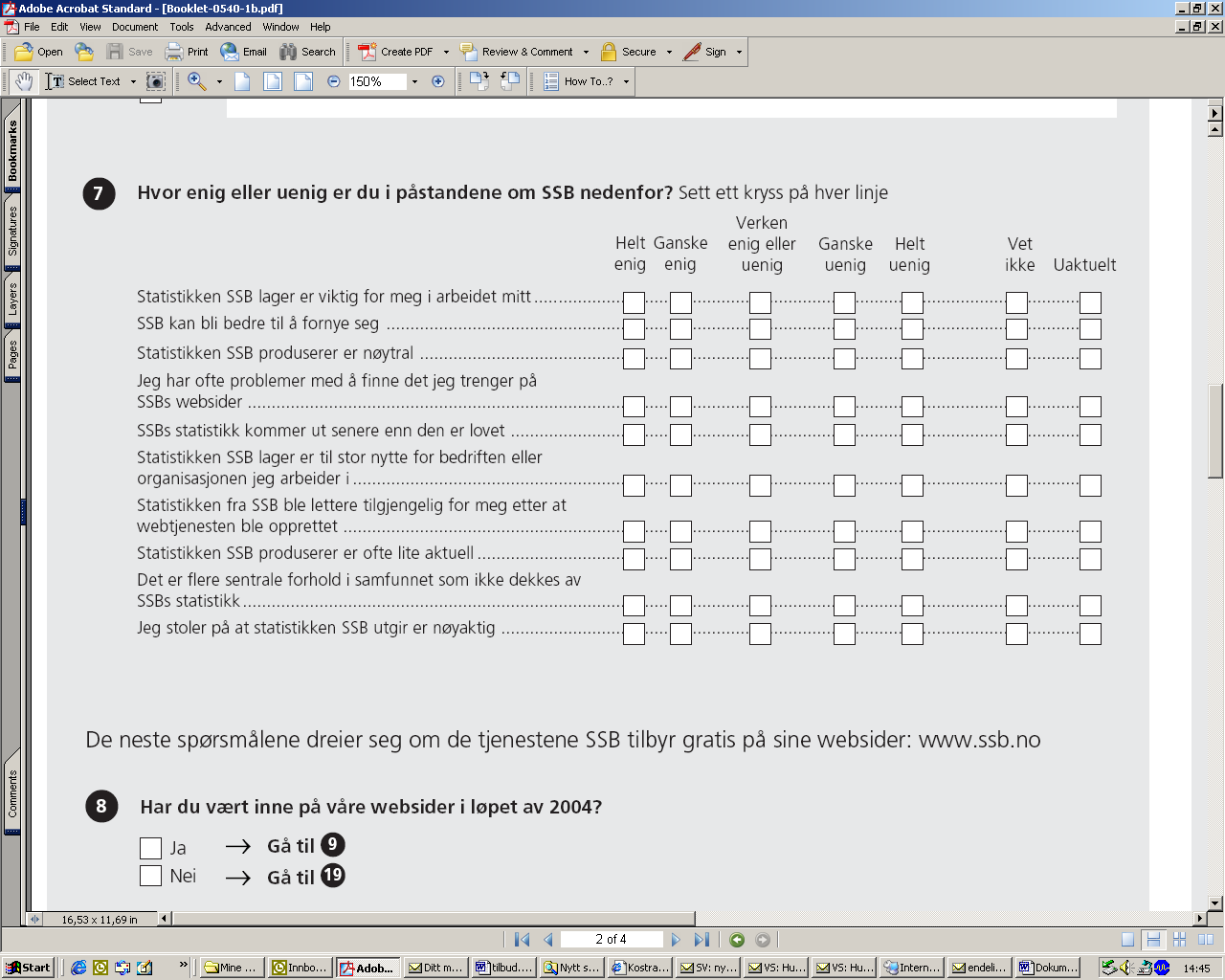Switch to continuous page layout
Viewport: 1225px width, 980px height.
click(1154, 940)
